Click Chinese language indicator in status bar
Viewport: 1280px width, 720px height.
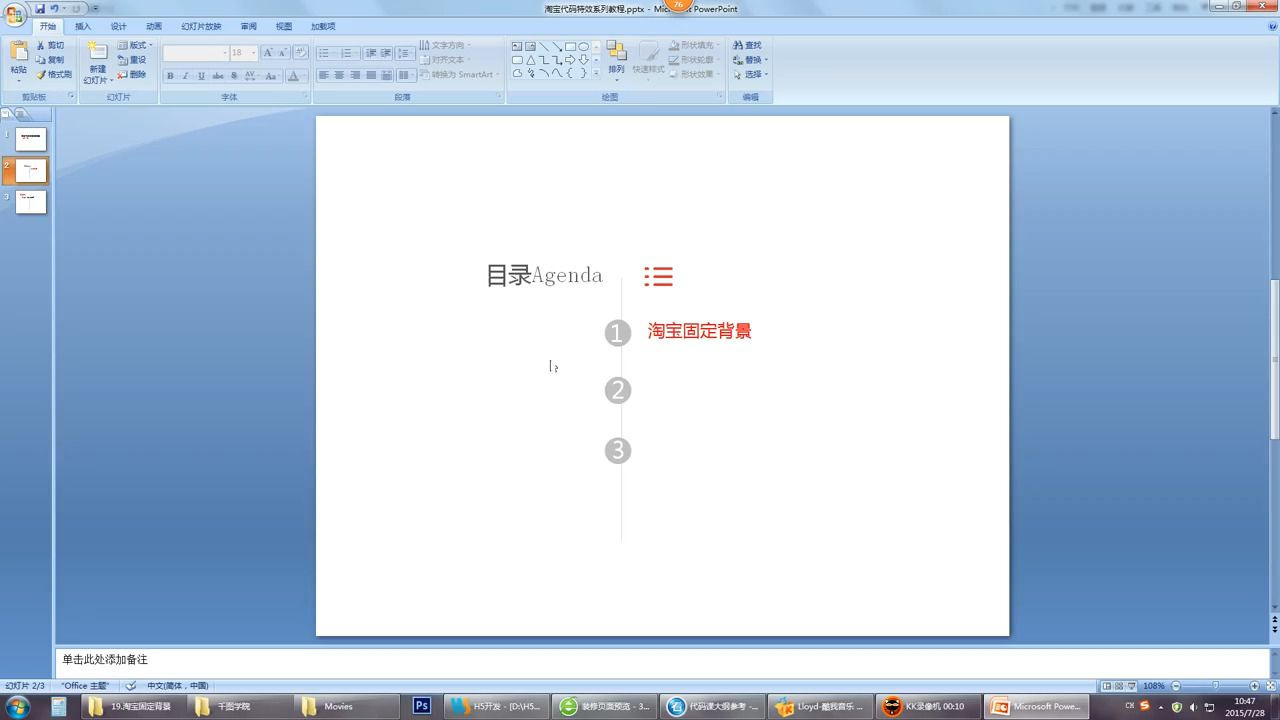pos(178,686)
